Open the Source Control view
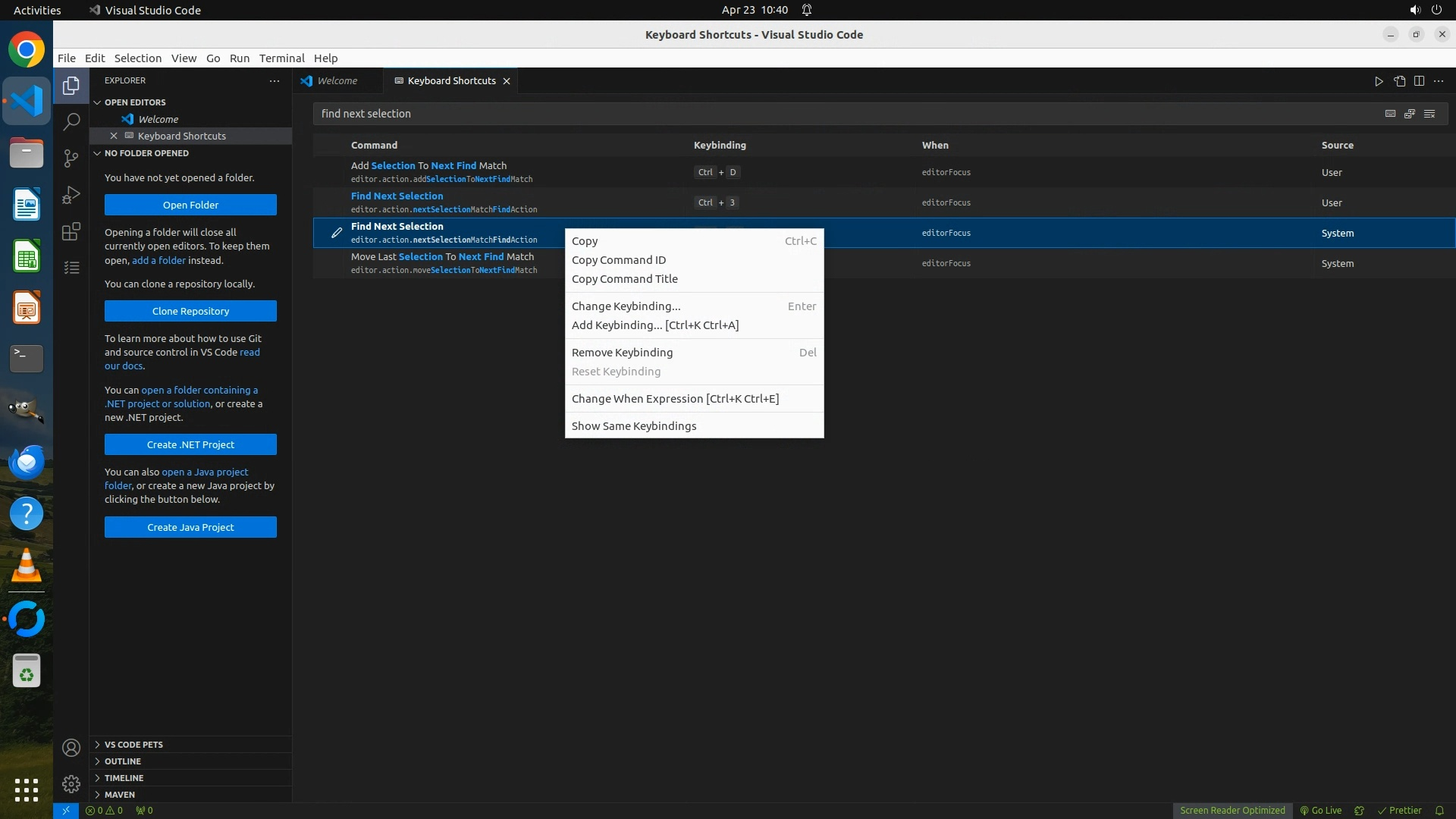The image size is (1456, 819). point(71,158)
